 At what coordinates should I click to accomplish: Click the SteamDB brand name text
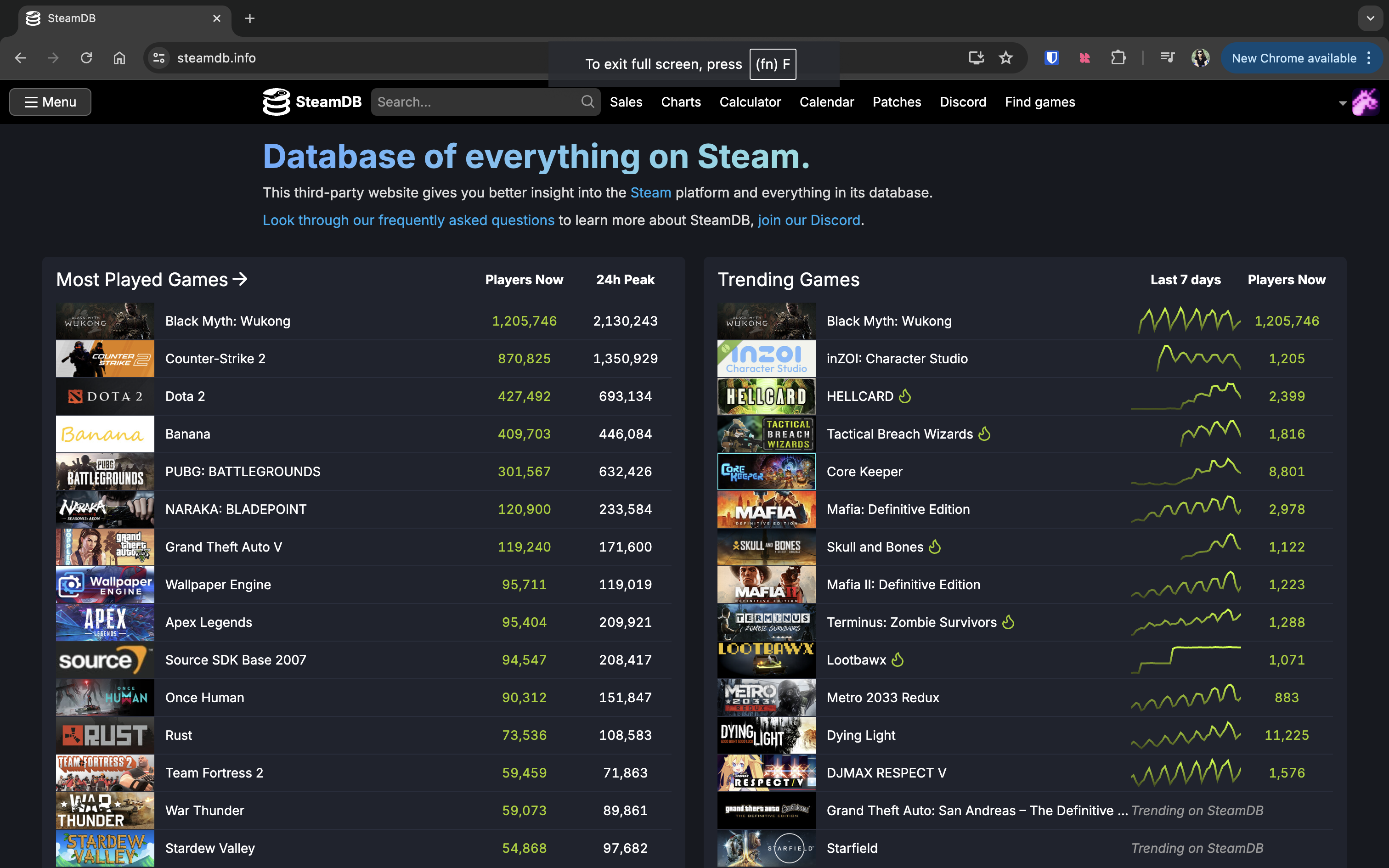point(328,101)
